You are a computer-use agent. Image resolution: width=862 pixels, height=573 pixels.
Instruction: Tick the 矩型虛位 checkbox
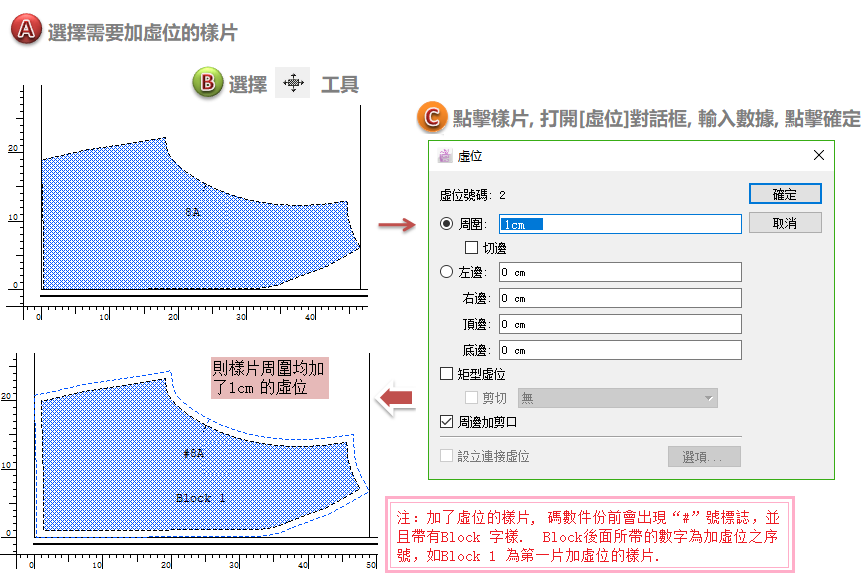pyautogui.click(x=447, y=373)
